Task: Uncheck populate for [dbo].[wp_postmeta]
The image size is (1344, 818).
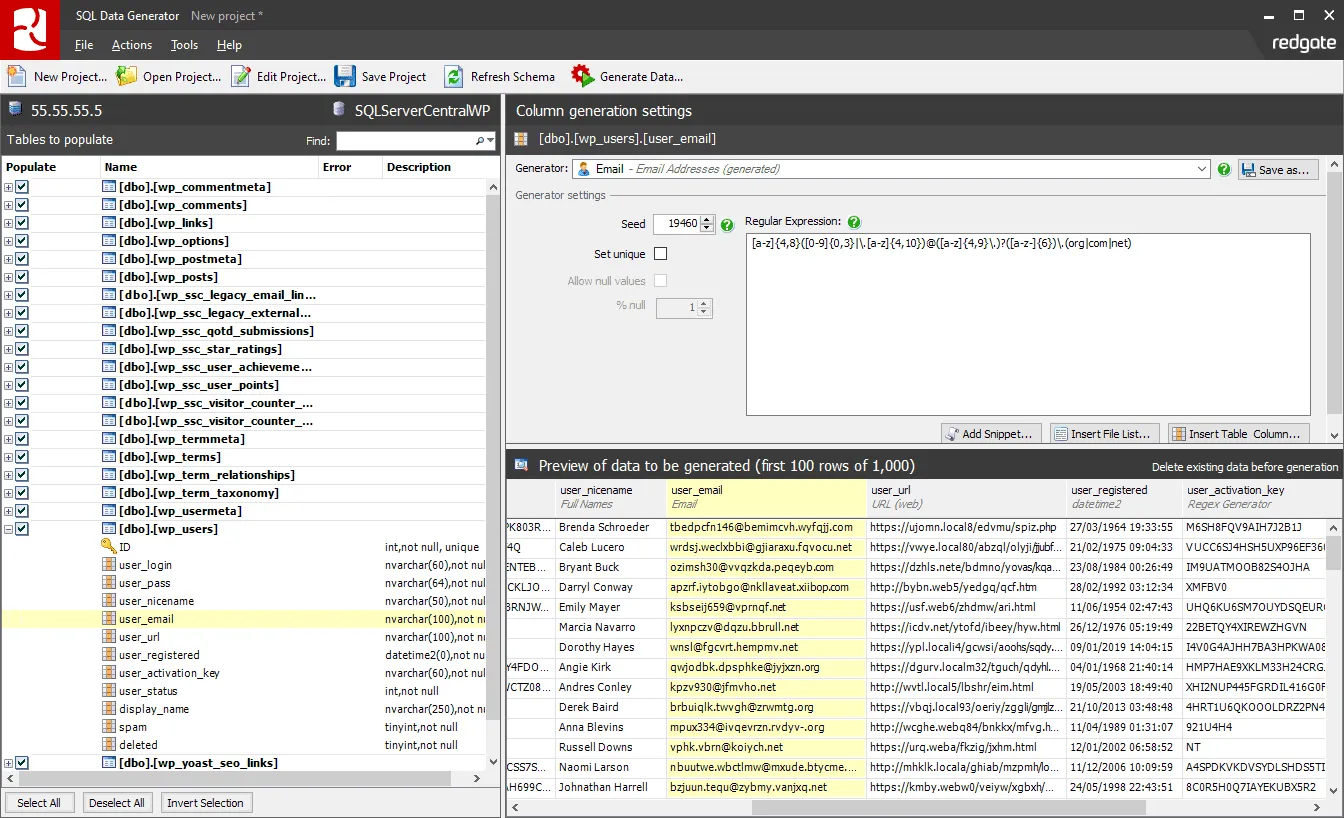Action: [x=22, y=259]
